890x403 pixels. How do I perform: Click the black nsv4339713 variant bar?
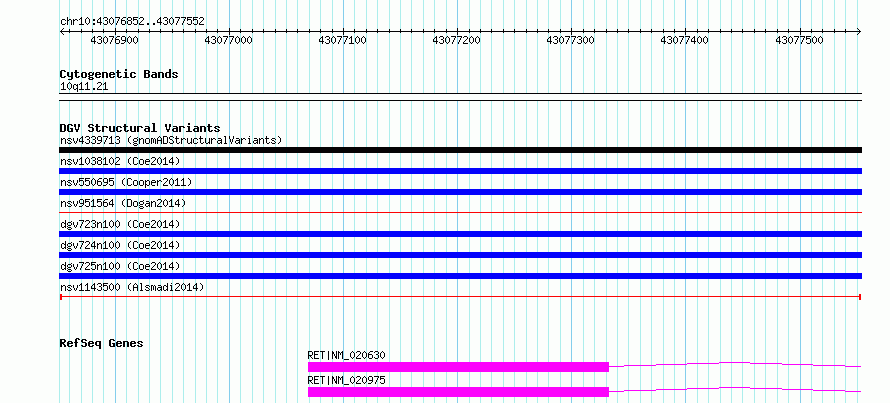click(x=460, y=150)
